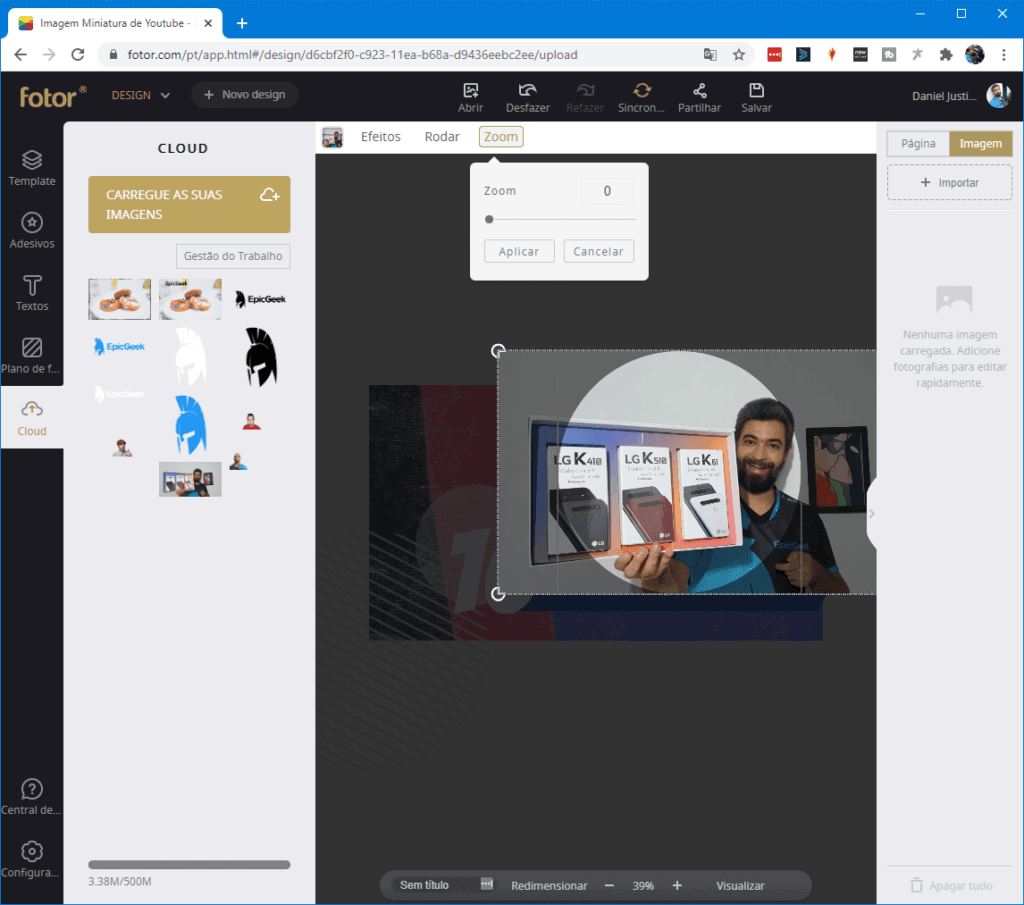Switch to the Página tab
1024x905 pixels.
point(918,144)
